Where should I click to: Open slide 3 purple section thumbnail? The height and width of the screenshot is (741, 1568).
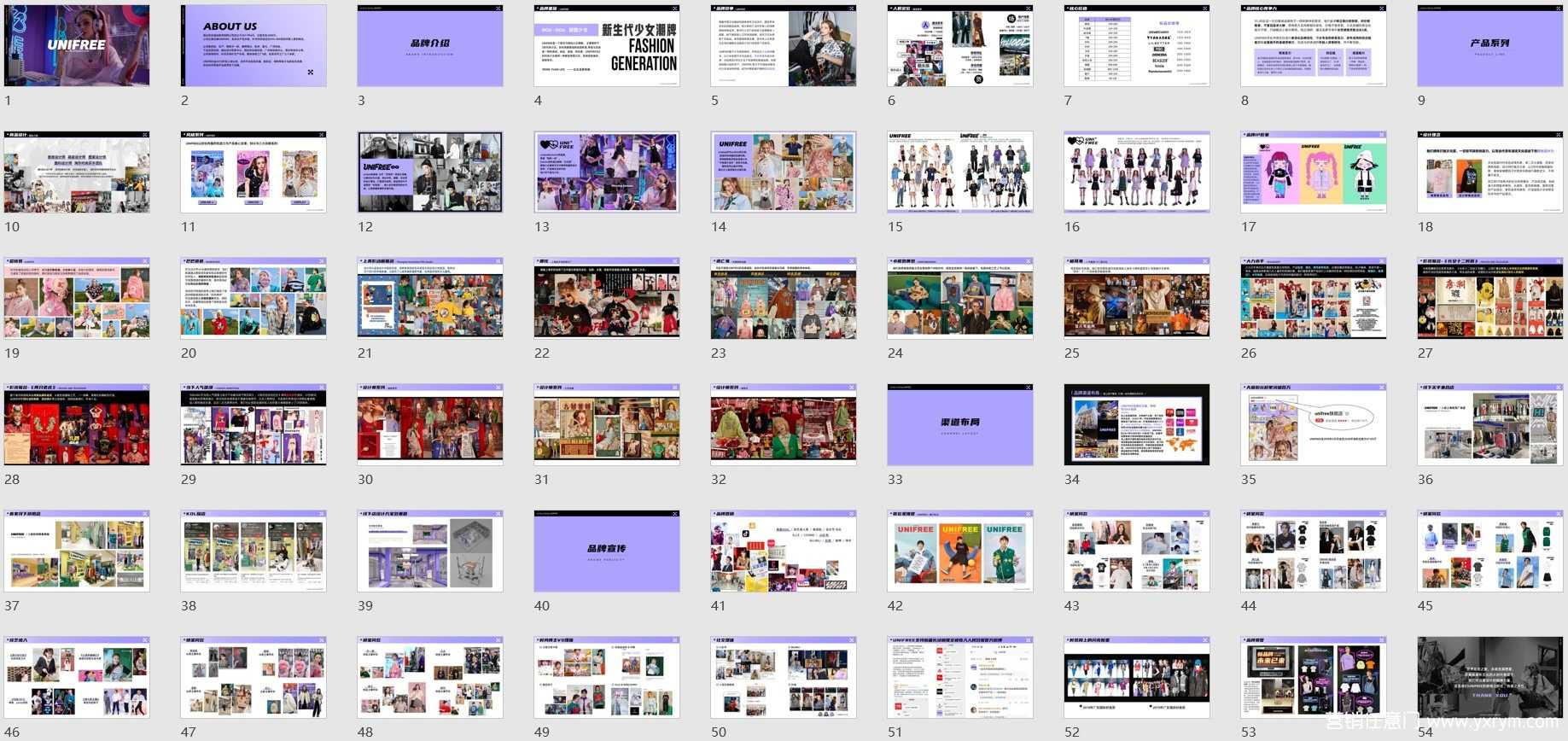coord(430,45)
